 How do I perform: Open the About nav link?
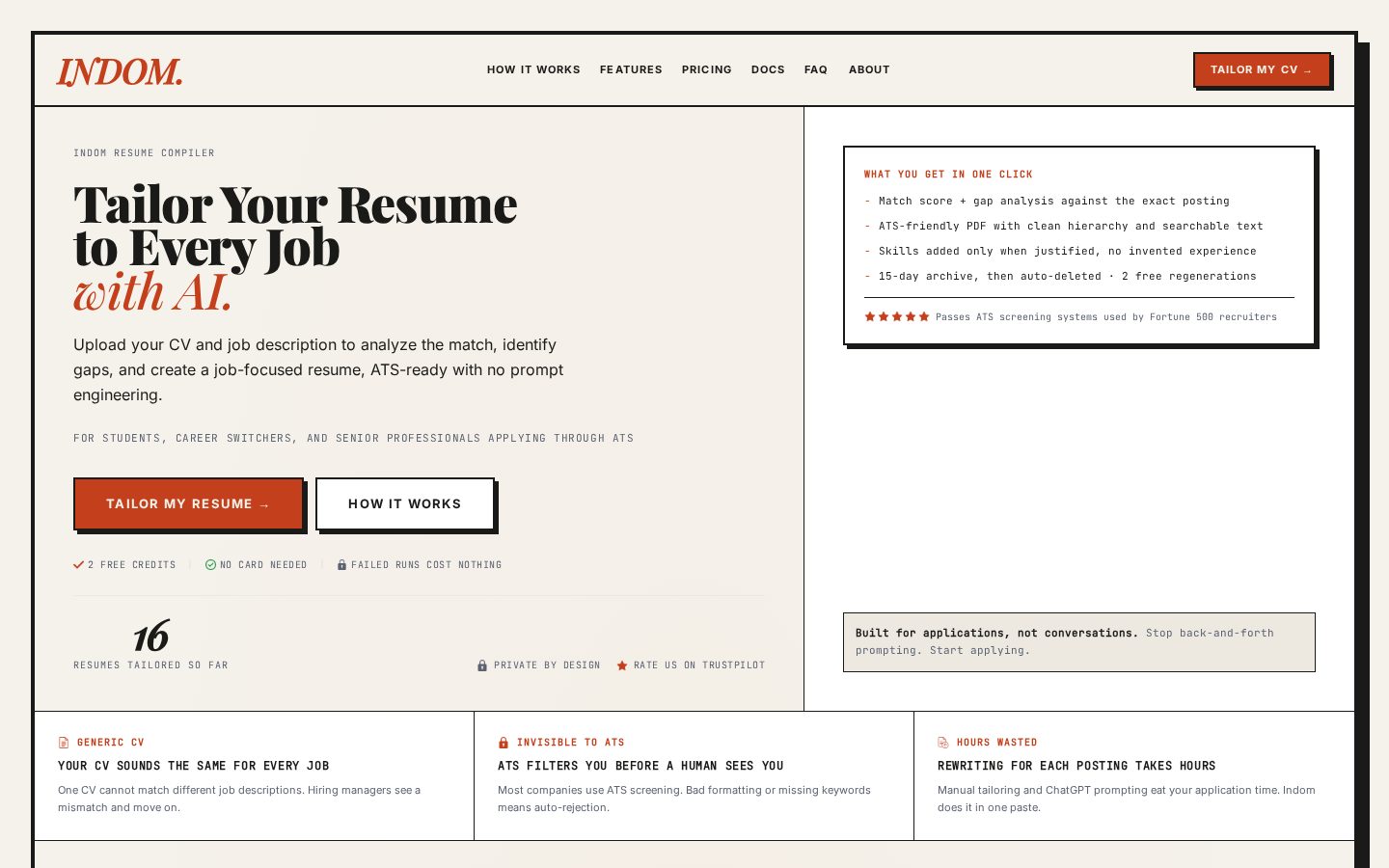[869, 69]
